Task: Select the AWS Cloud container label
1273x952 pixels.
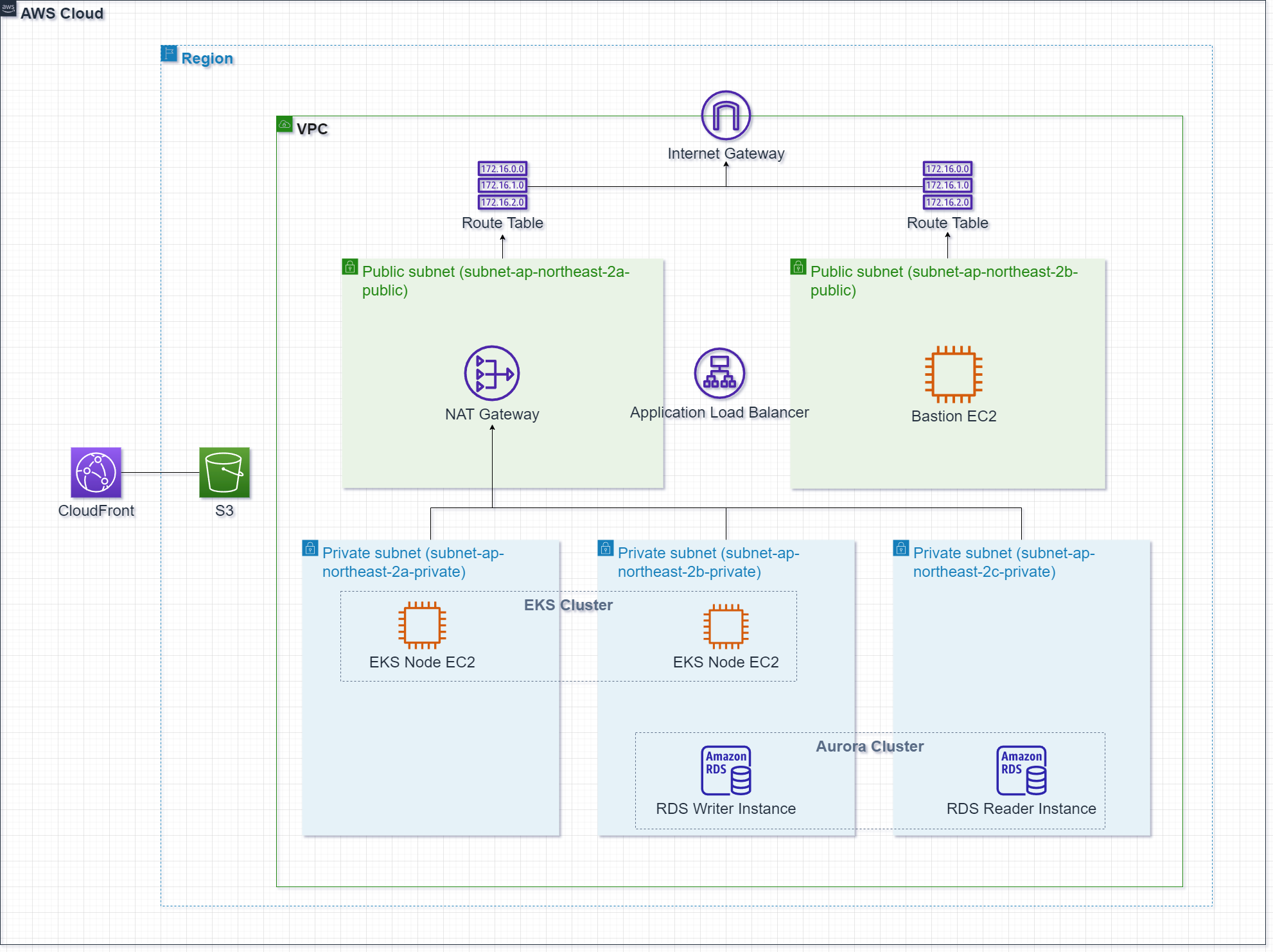Action: click(x=62, y=13)
